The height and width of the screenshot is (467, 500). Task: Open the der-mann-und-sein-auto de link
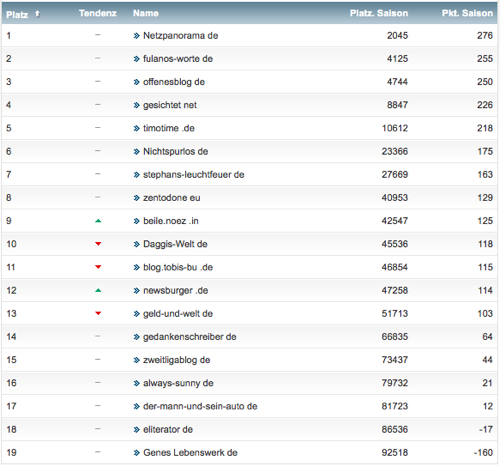200,406
